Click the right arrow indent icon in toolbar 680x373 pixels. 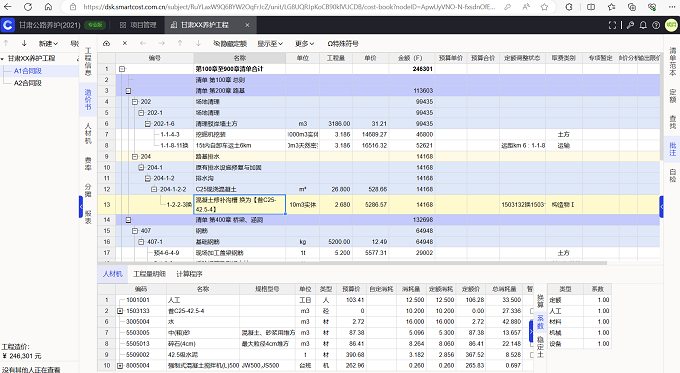coord(162,43)
